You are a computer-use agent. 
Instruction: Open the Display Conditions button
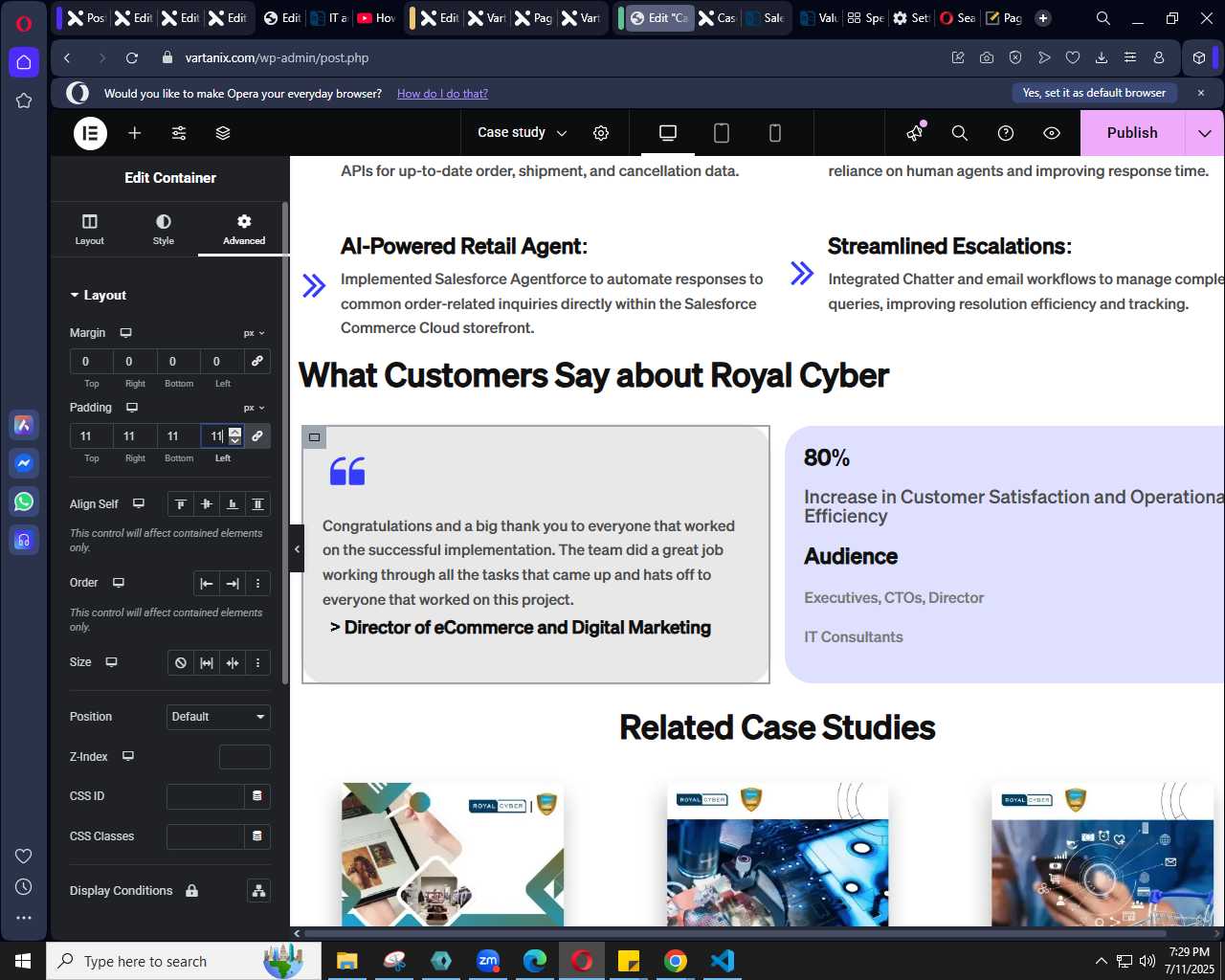pos(258,891)
